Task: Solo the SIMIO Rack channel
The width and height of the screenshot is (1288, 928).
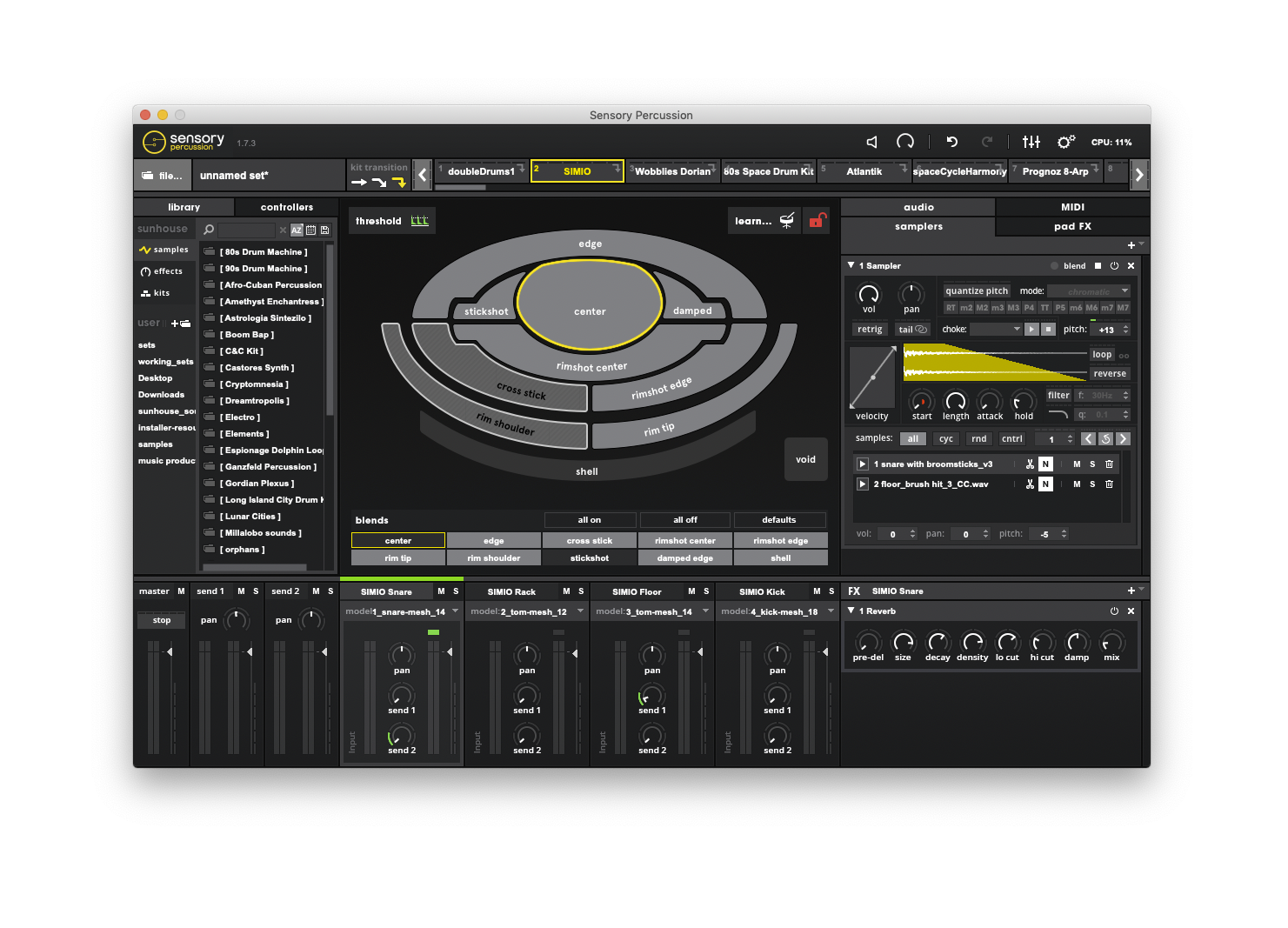Action: coord(581,591)
